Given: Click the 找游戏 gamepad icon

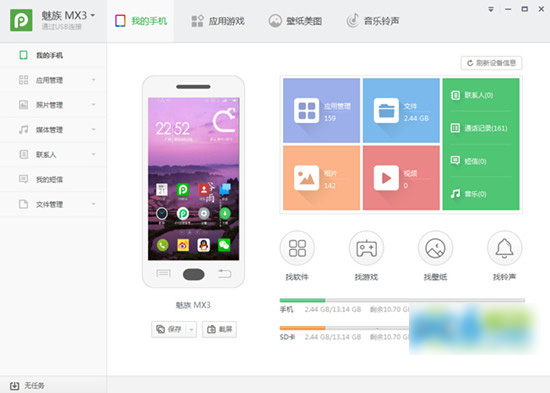Looking at the screenshot, I should (366, 248).
